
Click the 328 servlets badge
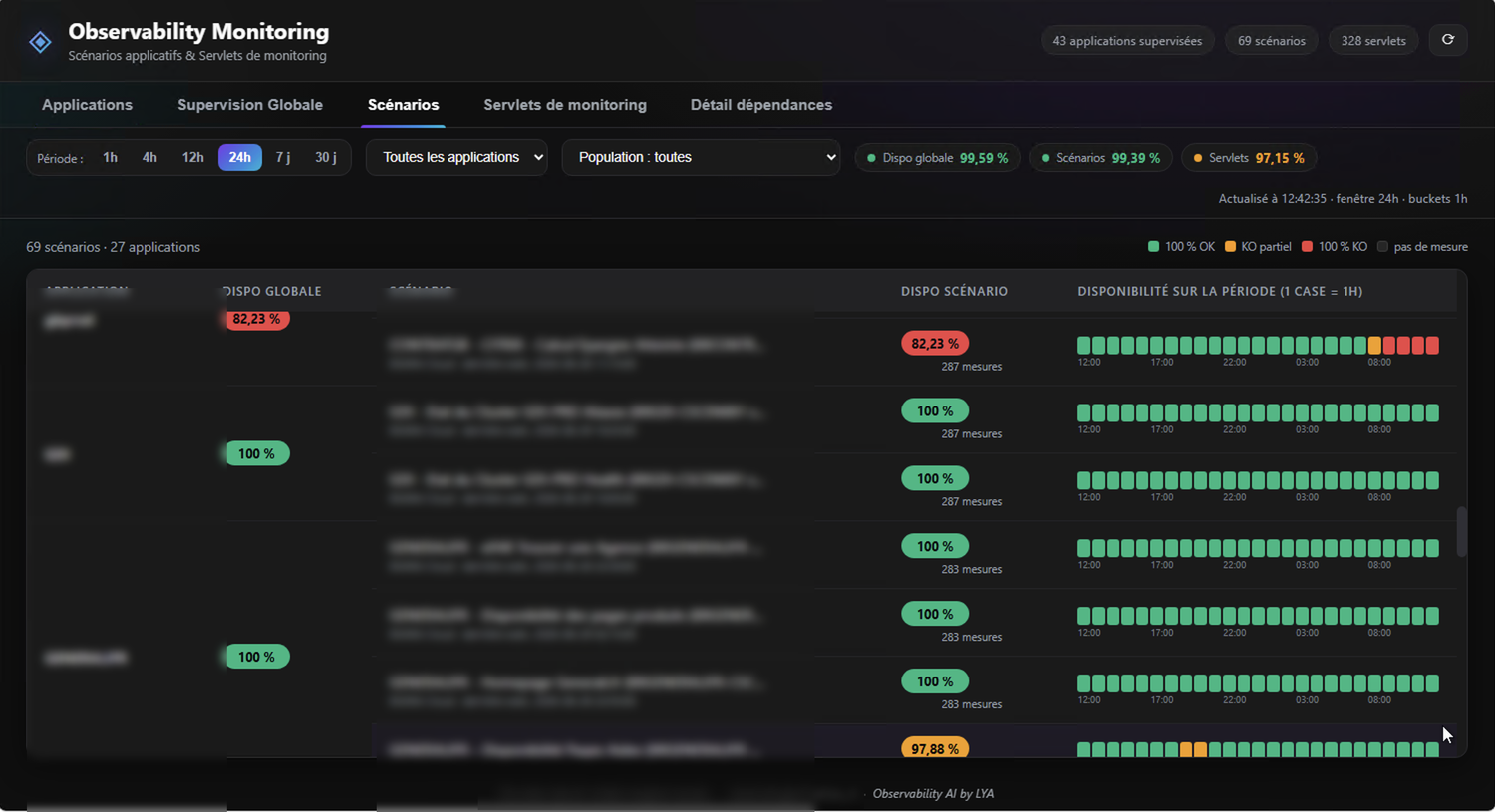1373,41
